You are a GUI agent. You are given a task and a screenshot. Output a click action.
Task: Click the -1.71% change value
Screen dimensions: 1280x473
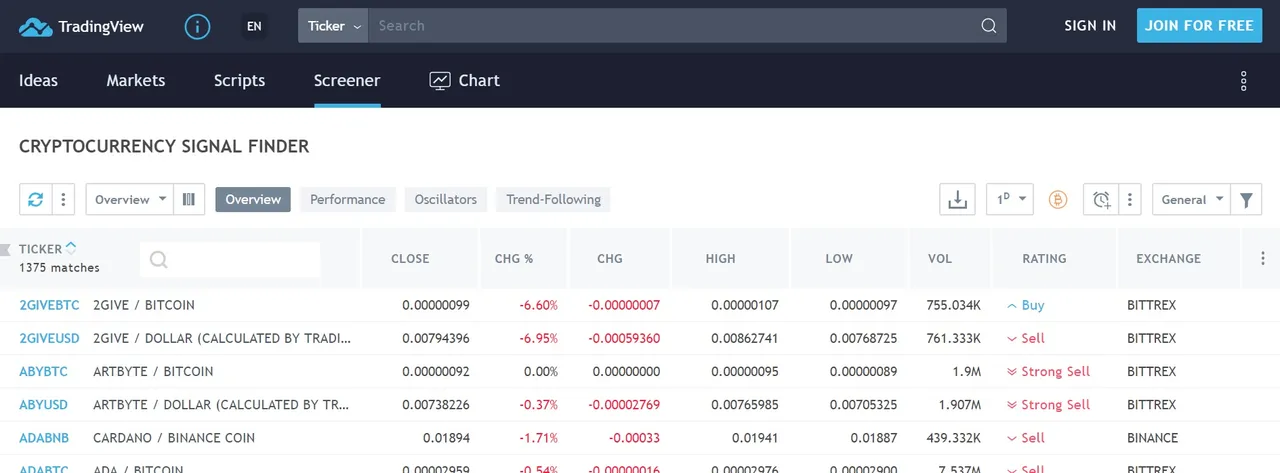[539, 437]
